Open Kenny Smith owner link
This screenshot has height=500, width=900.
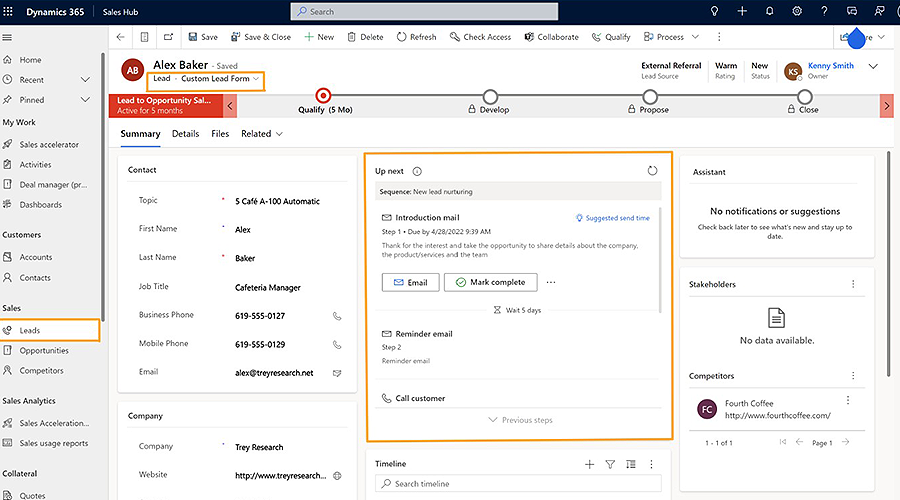[x=831, y=65]
